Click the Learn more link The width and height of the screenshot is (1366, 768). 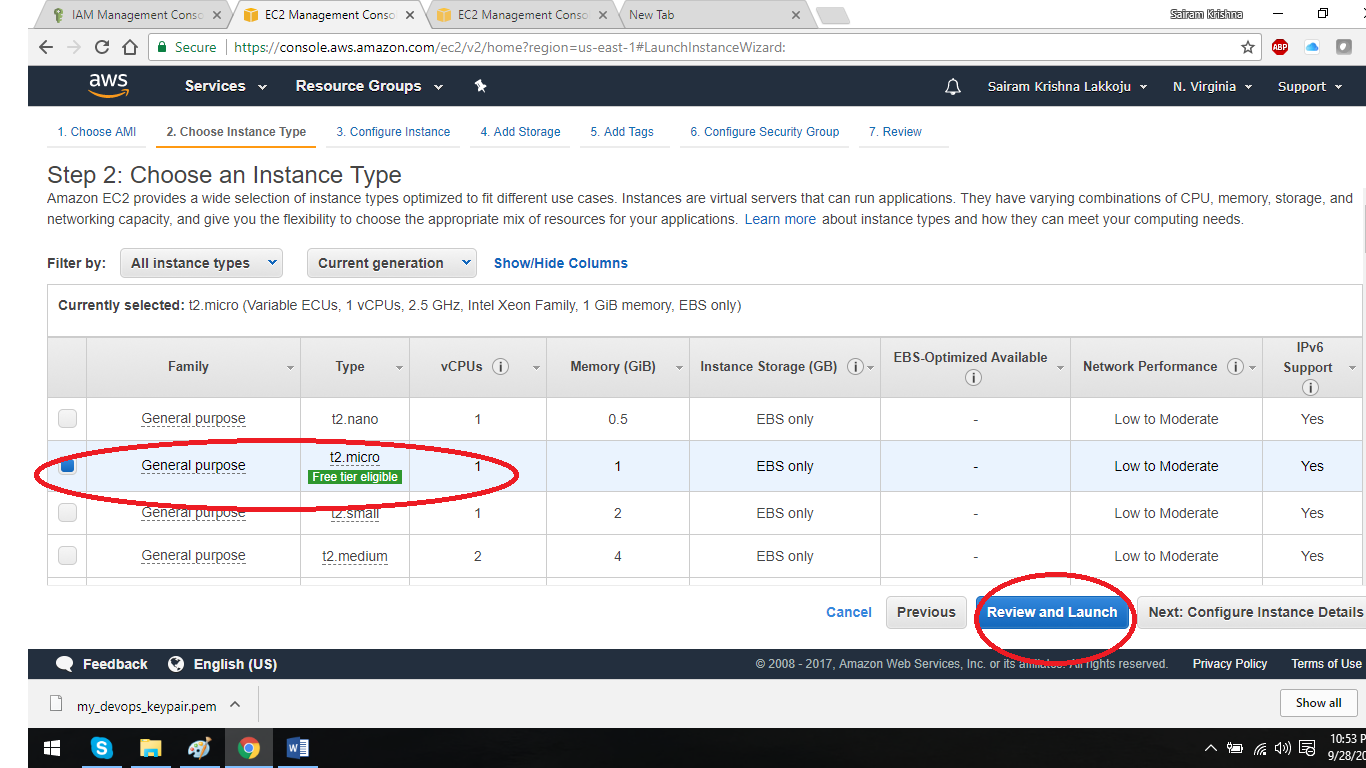pyautogui.click(x=780, y=219)
